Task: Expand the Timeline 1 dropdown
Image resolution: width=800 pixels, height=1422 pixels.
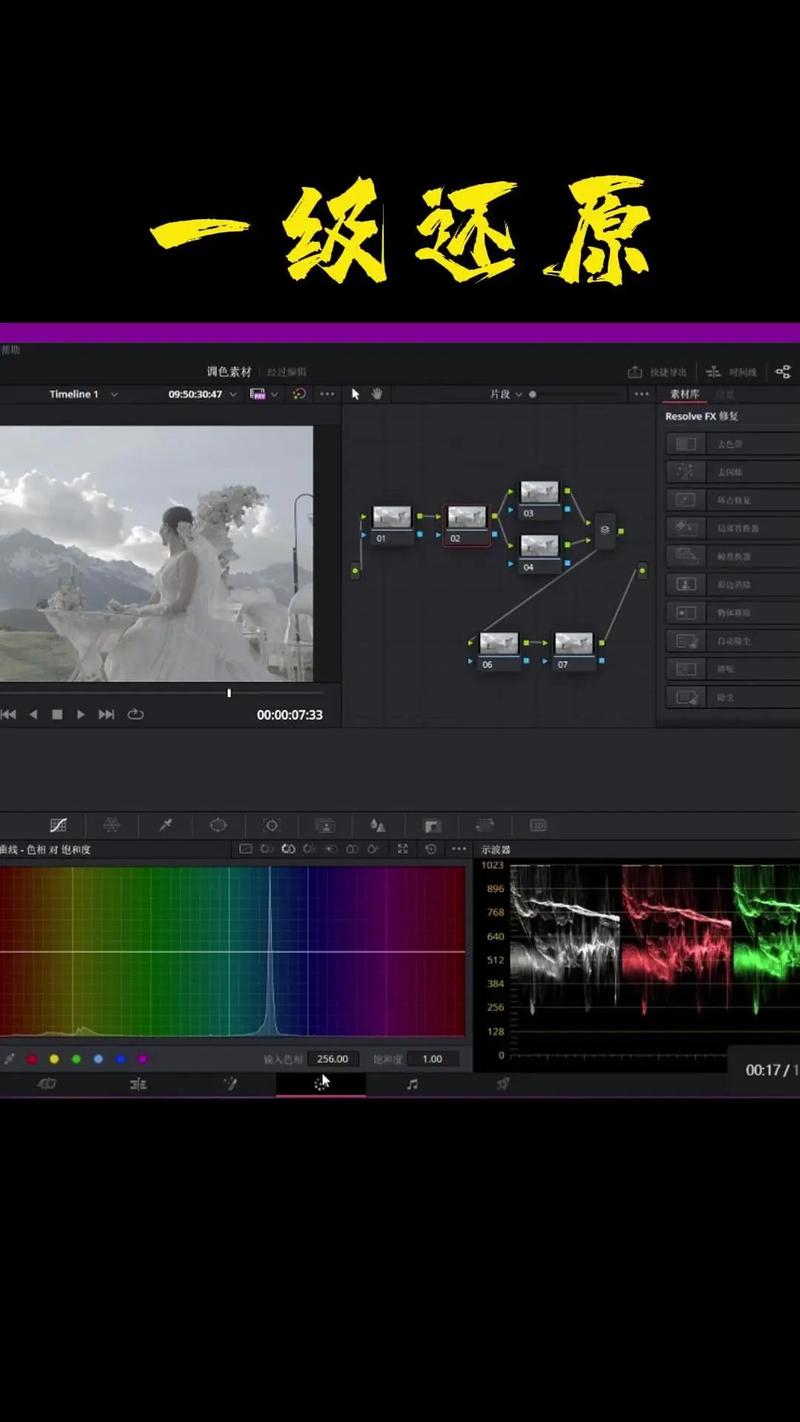Action: (114, 394)
